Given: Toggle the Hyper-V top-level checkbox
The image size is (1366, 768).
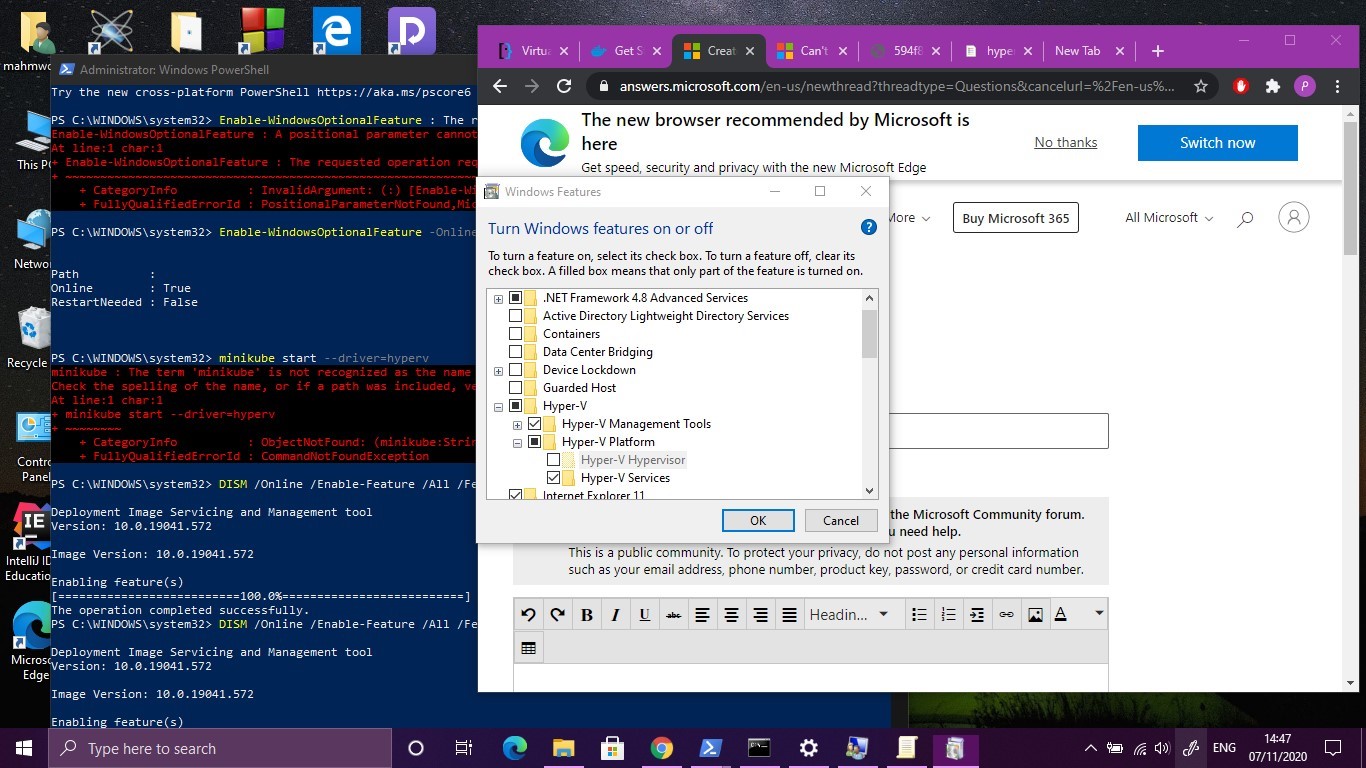Looking at the screenshot, I should pos(516,406).
